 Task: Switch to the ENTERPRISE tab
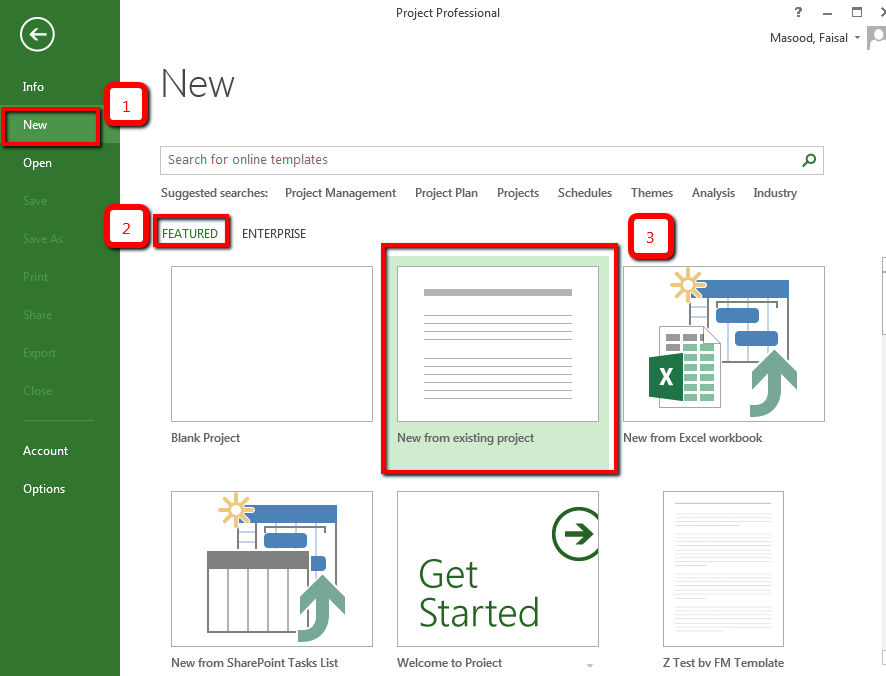(274, 233)
